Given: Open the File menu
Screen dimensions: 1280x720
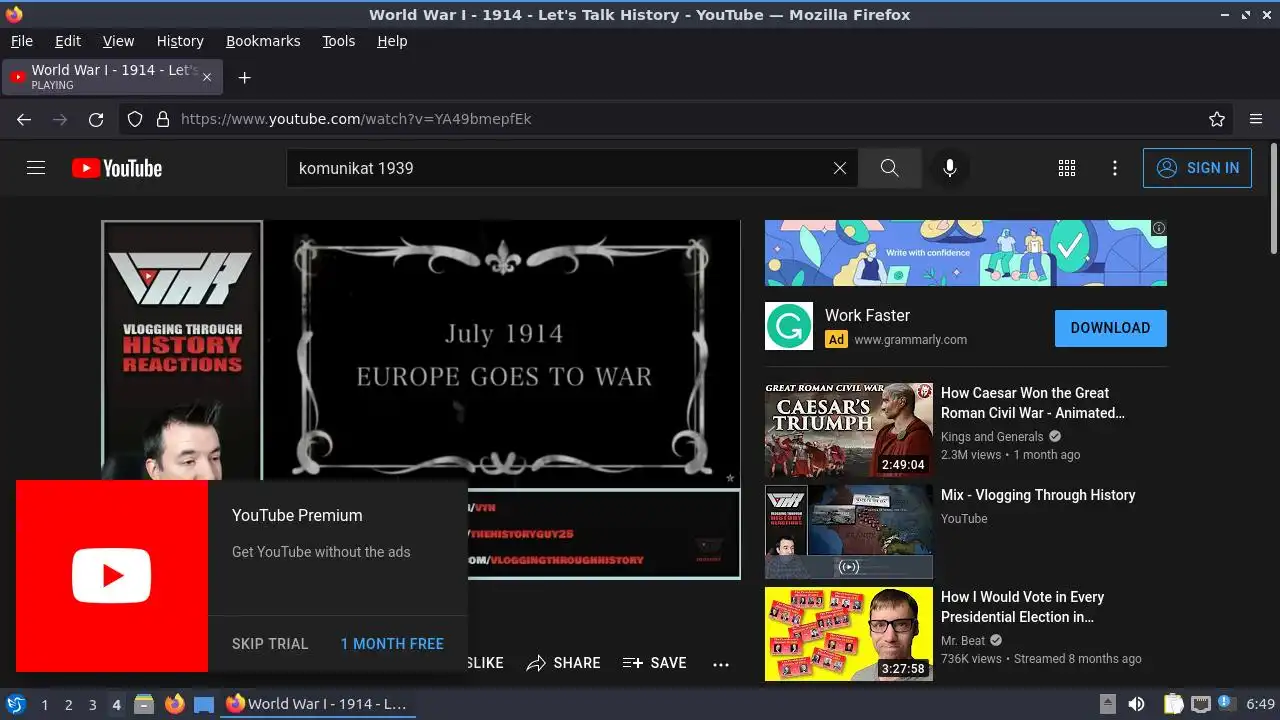Looking at the screenshot, I should coord(21,41).
